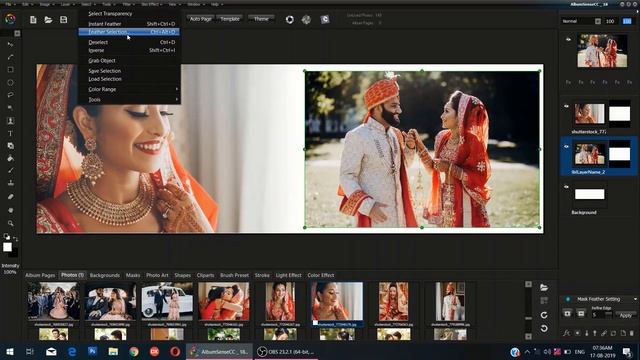This screenshot has height=360, width=640.
Task: Switch to OBS in the taskbar
Action: tap(286, 351)
